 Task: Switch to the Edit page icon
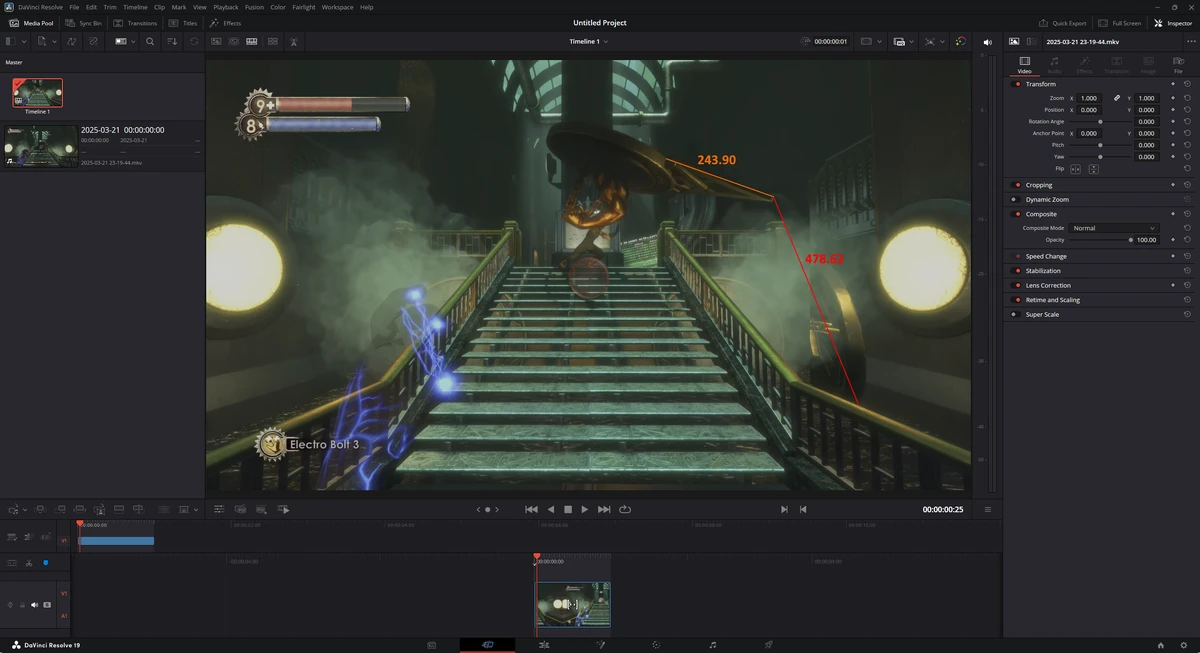pyautogui.click(x=544, y=645)
